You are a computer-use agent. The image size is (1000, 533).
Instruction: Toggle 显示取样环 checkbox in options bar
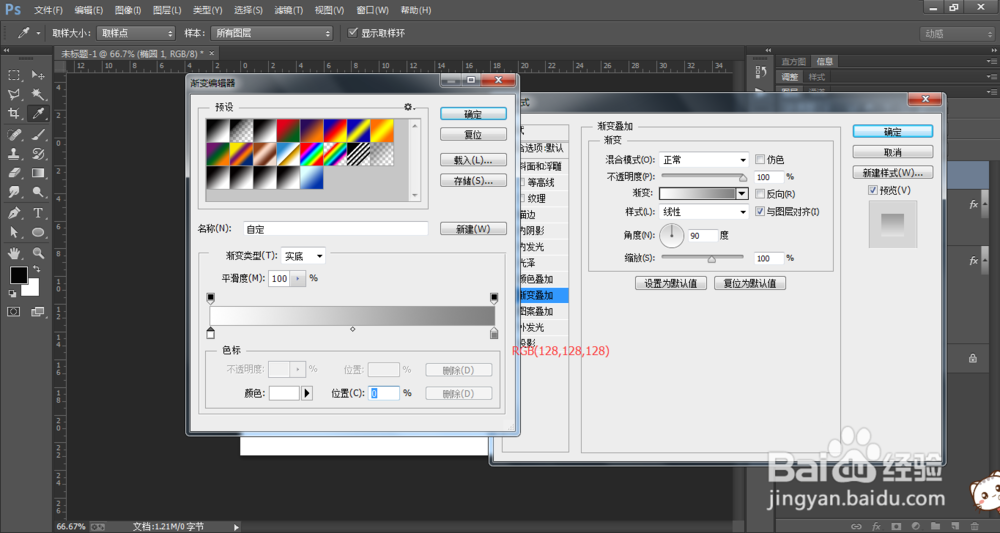(353, 33)
